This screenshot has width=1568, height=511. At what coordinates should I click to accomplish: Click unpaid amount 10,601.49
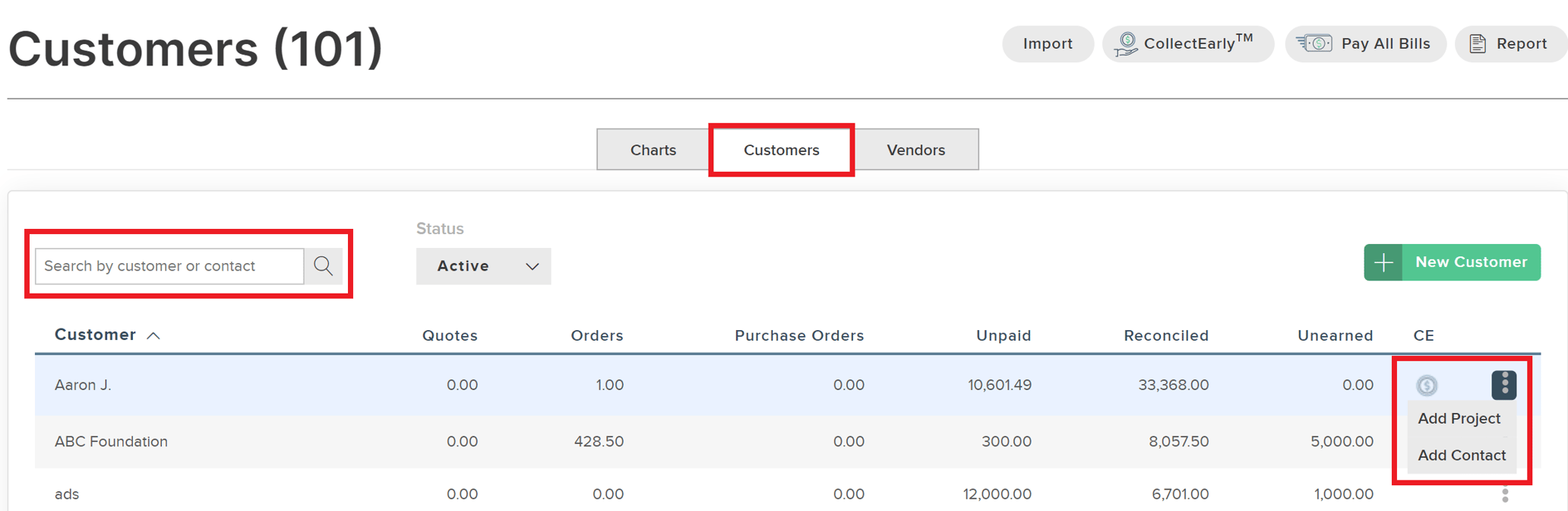pos(1000,386)
